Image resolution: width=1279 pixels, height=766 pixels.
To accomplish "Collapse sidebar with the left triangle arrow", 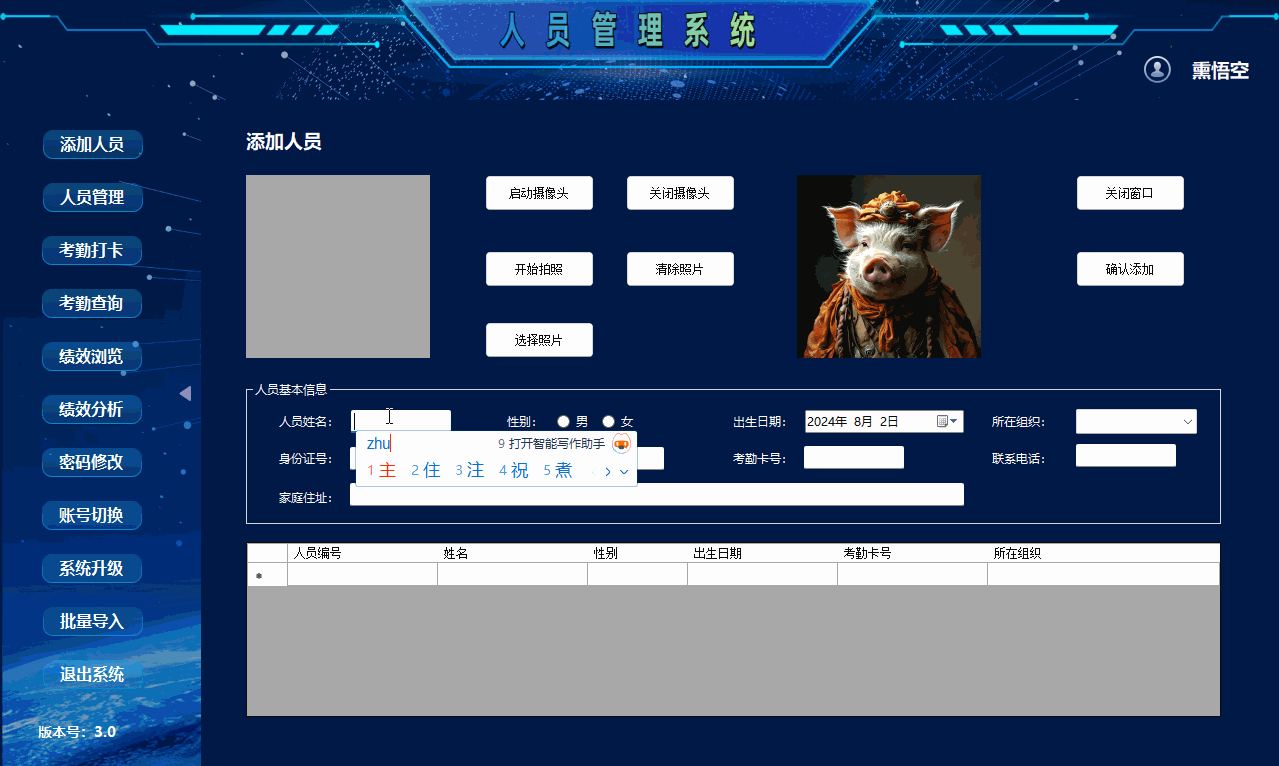I will tap(185, 394).
